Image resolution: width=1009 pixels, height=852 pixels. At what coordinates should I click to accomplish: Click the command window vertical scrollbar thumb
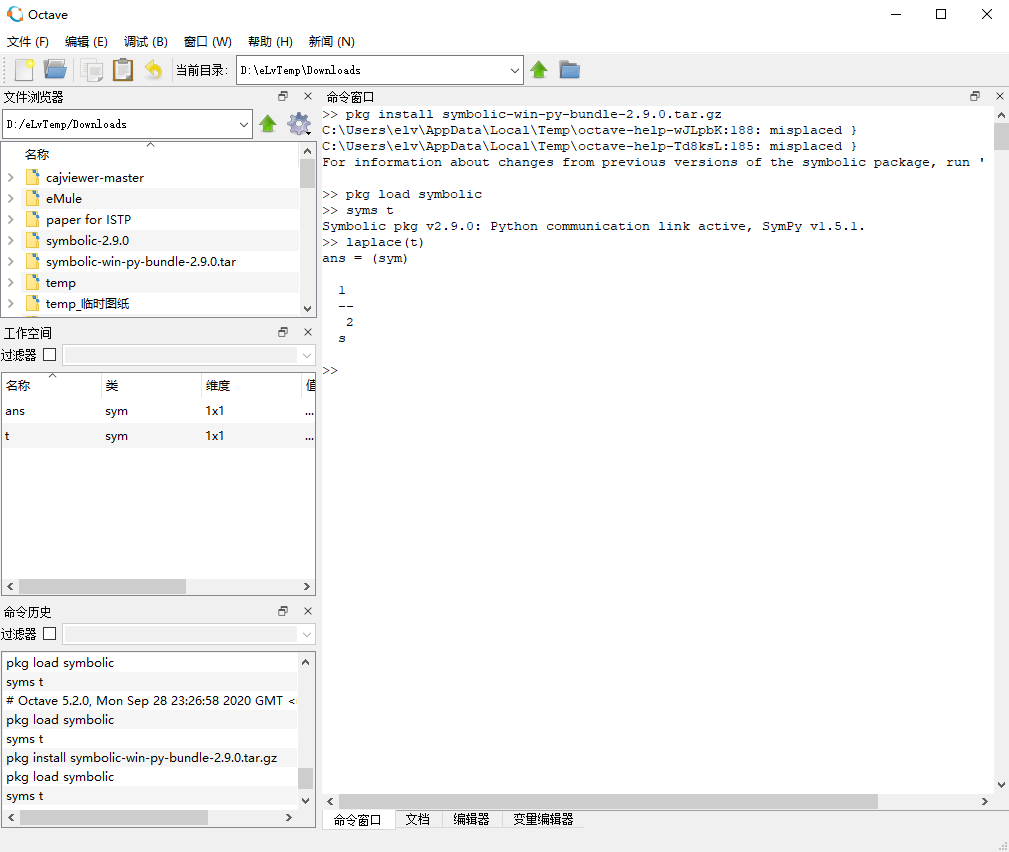[1001, 136]
